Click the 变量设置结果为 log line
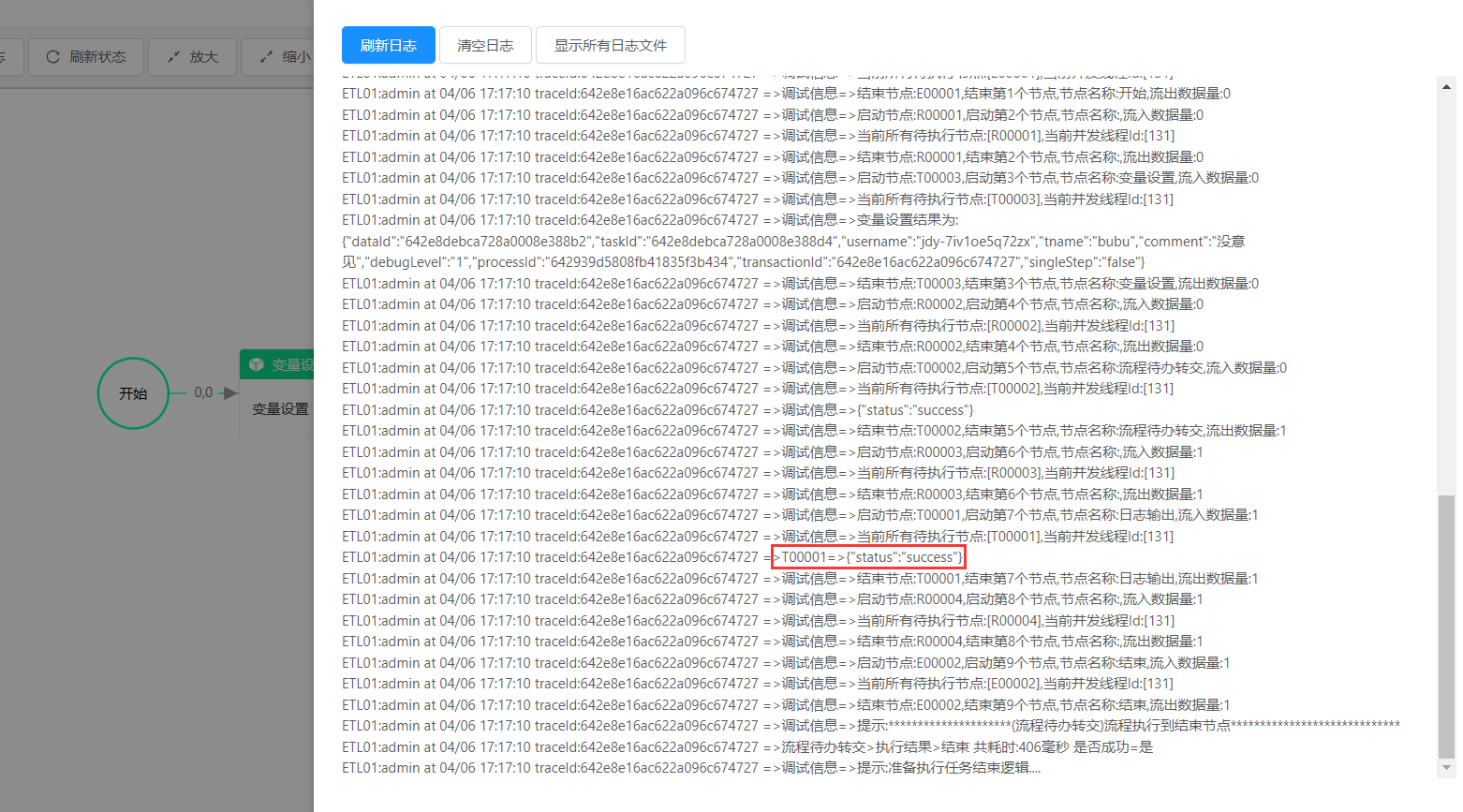This screenshot has width=1463, height=812. point(650,220)
